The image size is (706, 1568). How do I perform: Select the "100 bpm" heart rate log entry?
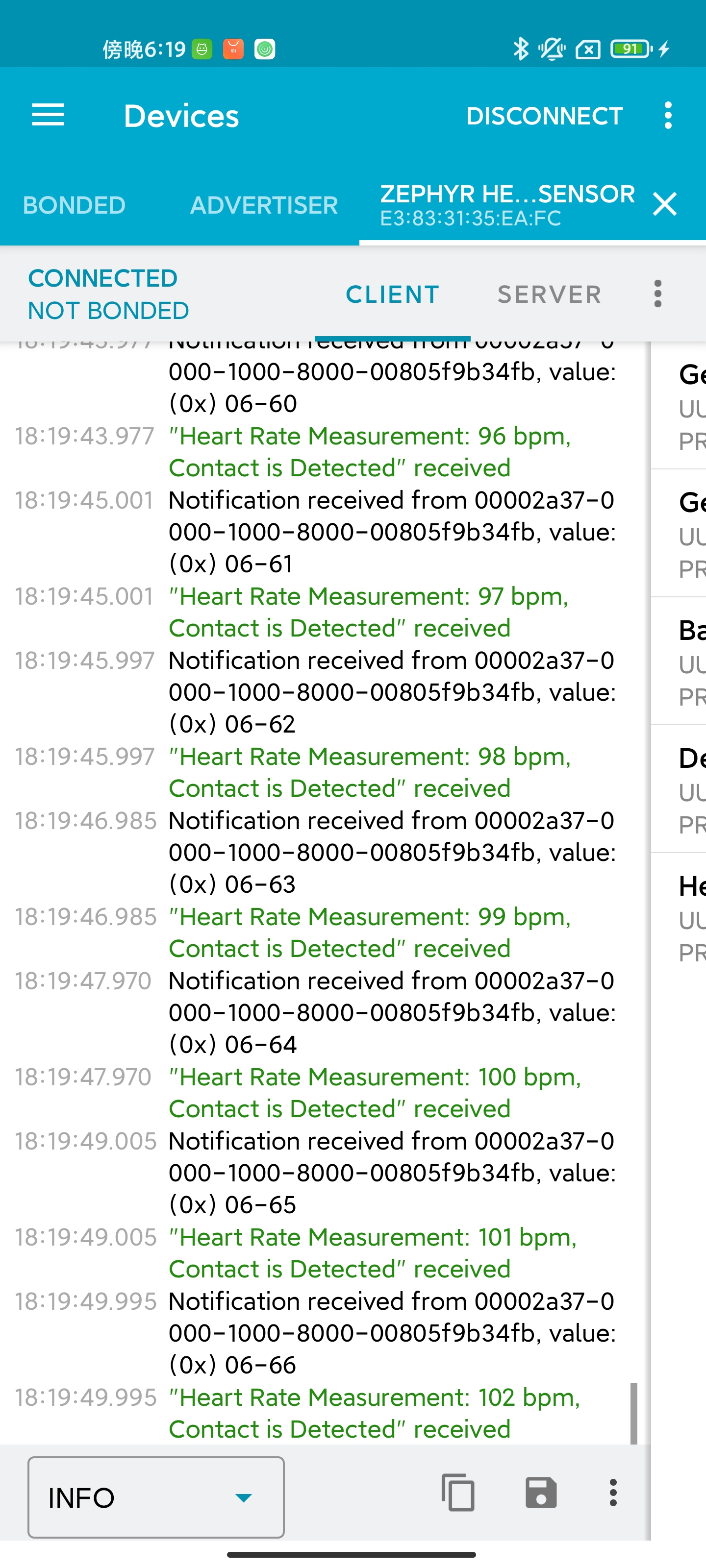375,1092
